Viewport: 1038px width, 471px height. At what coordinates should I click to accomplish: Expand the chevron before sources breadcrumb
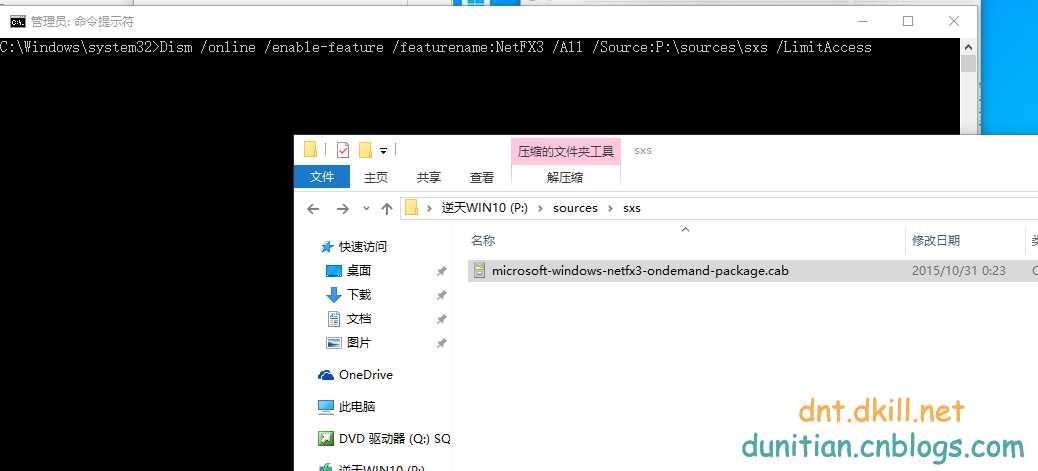click(540, 208)
